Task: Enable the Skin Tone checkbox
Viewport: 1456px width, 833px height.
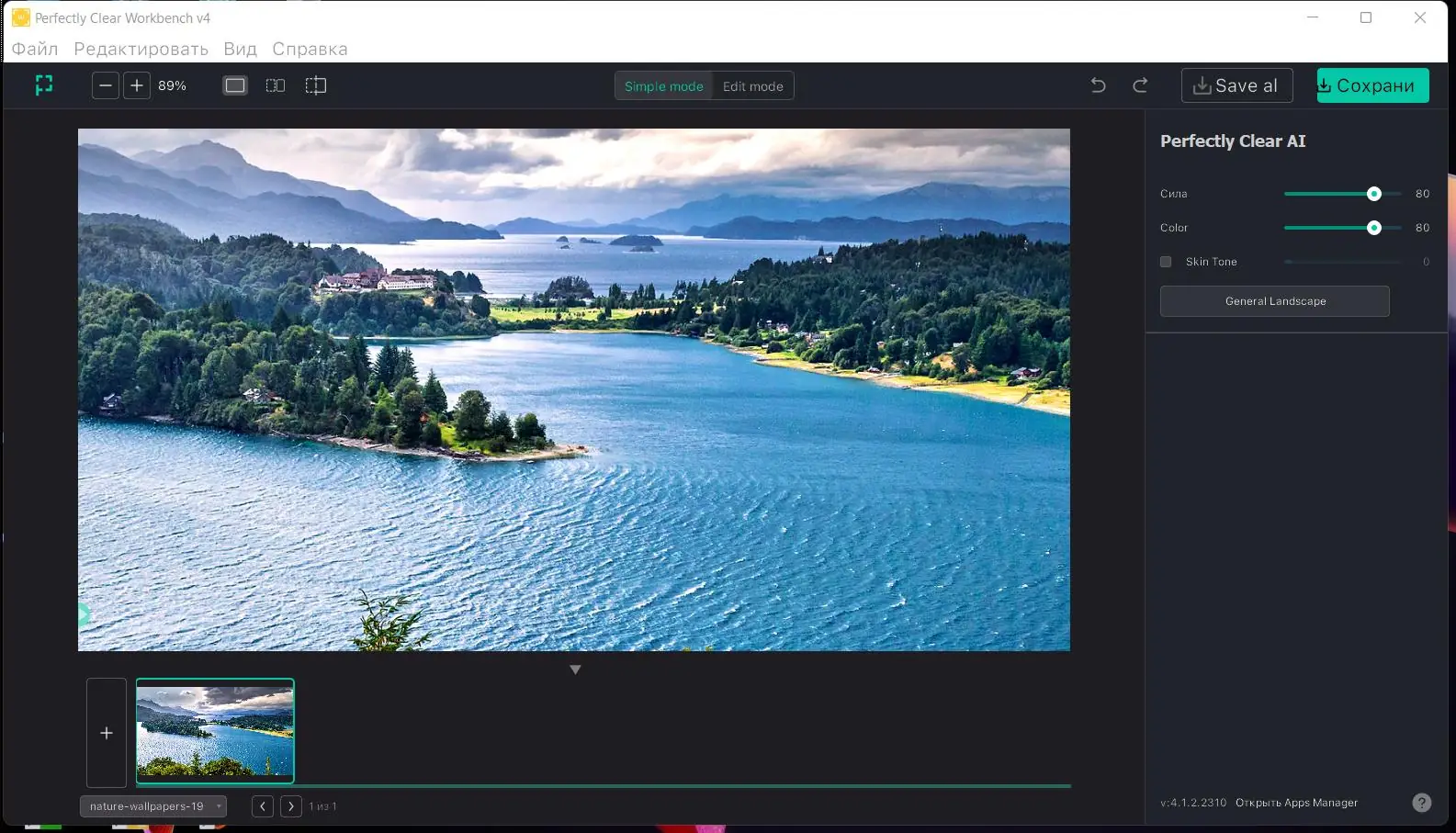Action: pos(1166,262)
